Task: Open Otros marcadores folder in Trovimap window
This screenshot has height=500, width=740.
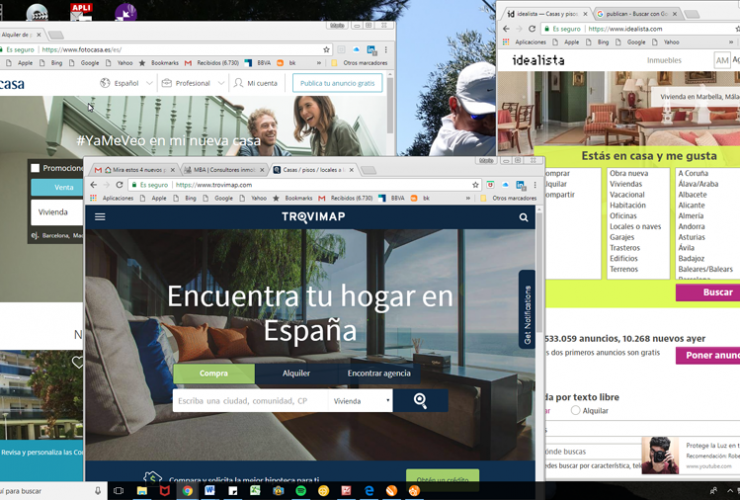Action: click(509, 198)
